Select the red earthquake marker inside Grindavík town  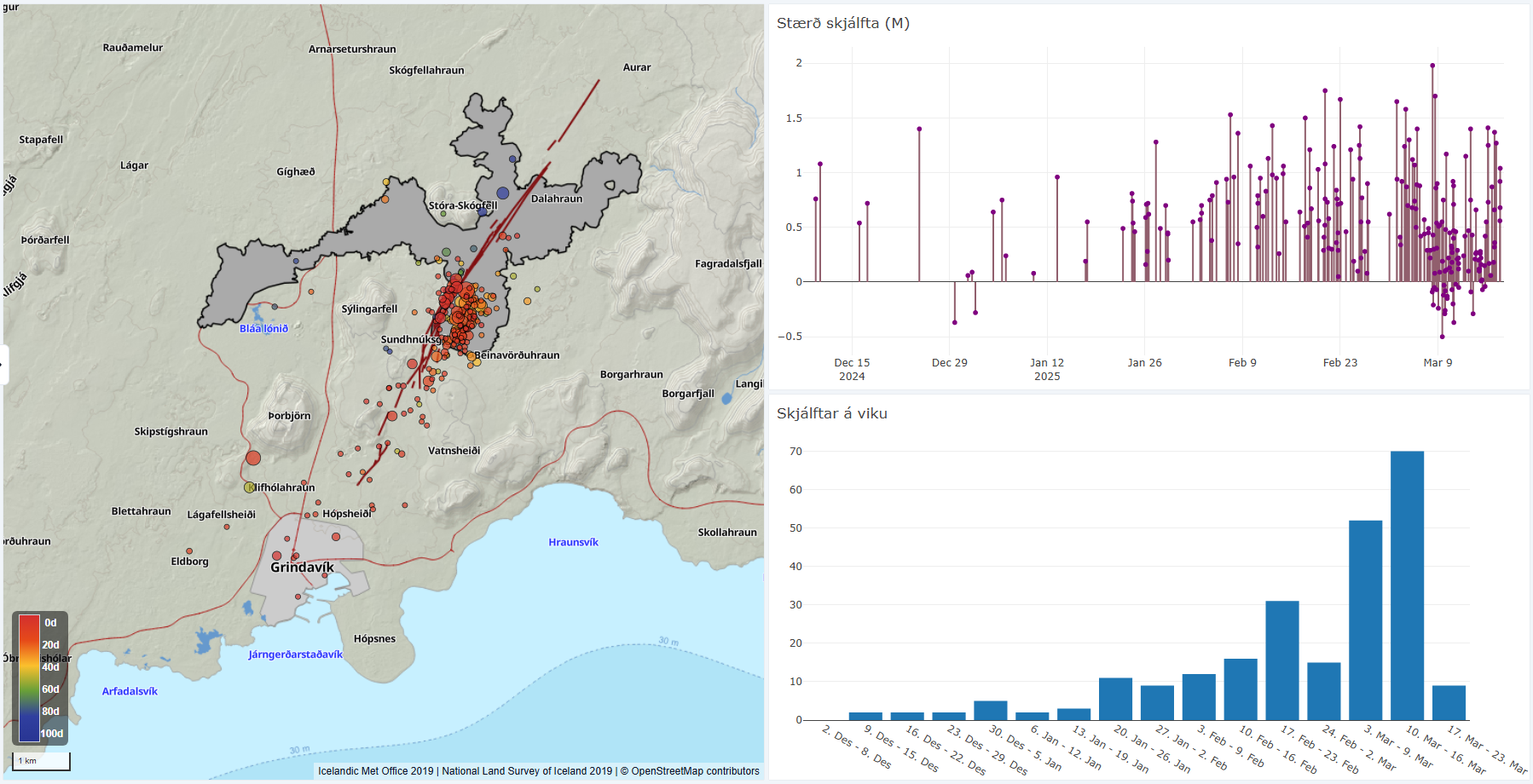pos(336,537)
